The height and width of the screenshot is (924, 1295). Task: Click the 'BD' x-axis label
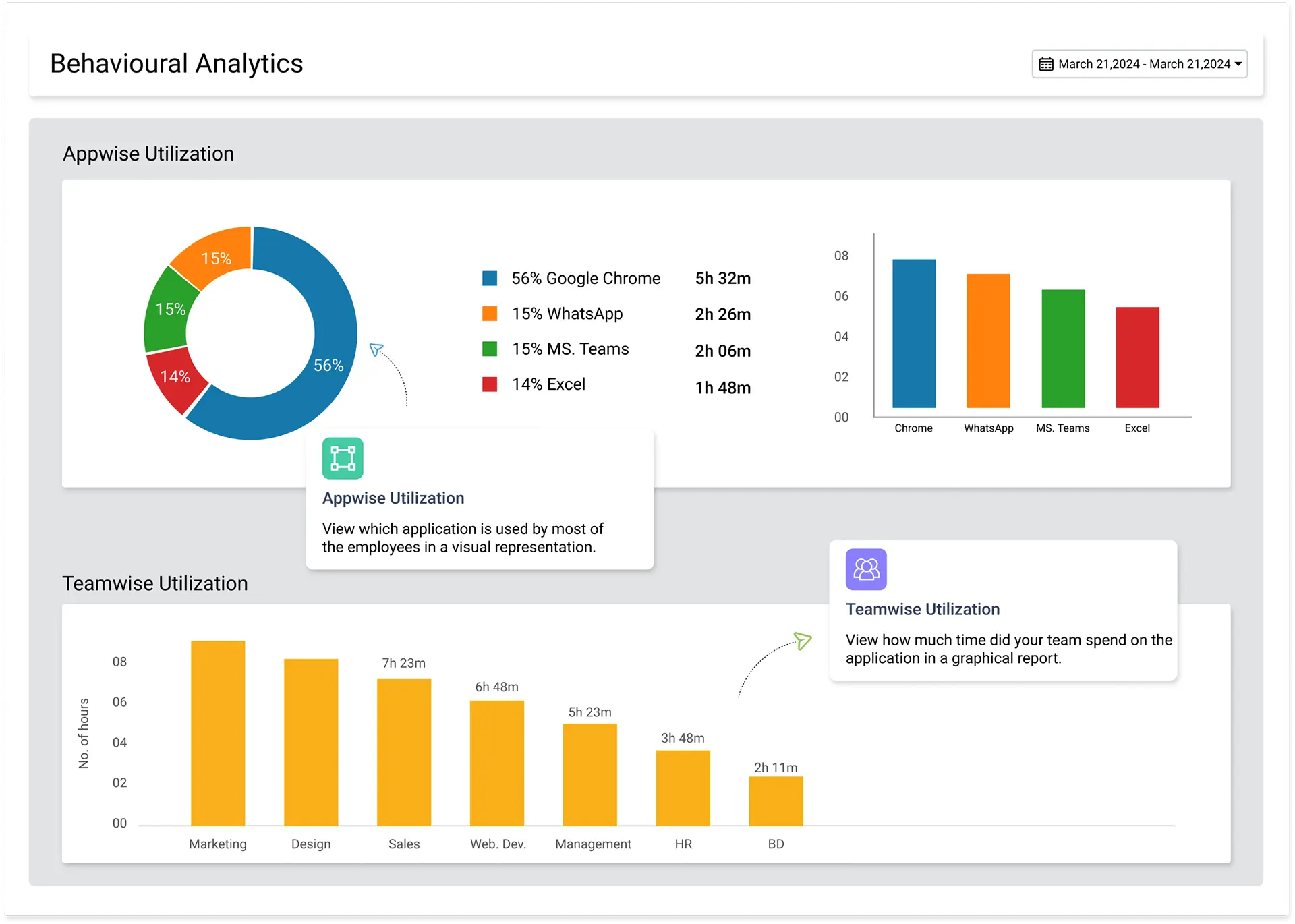(776, 844)
